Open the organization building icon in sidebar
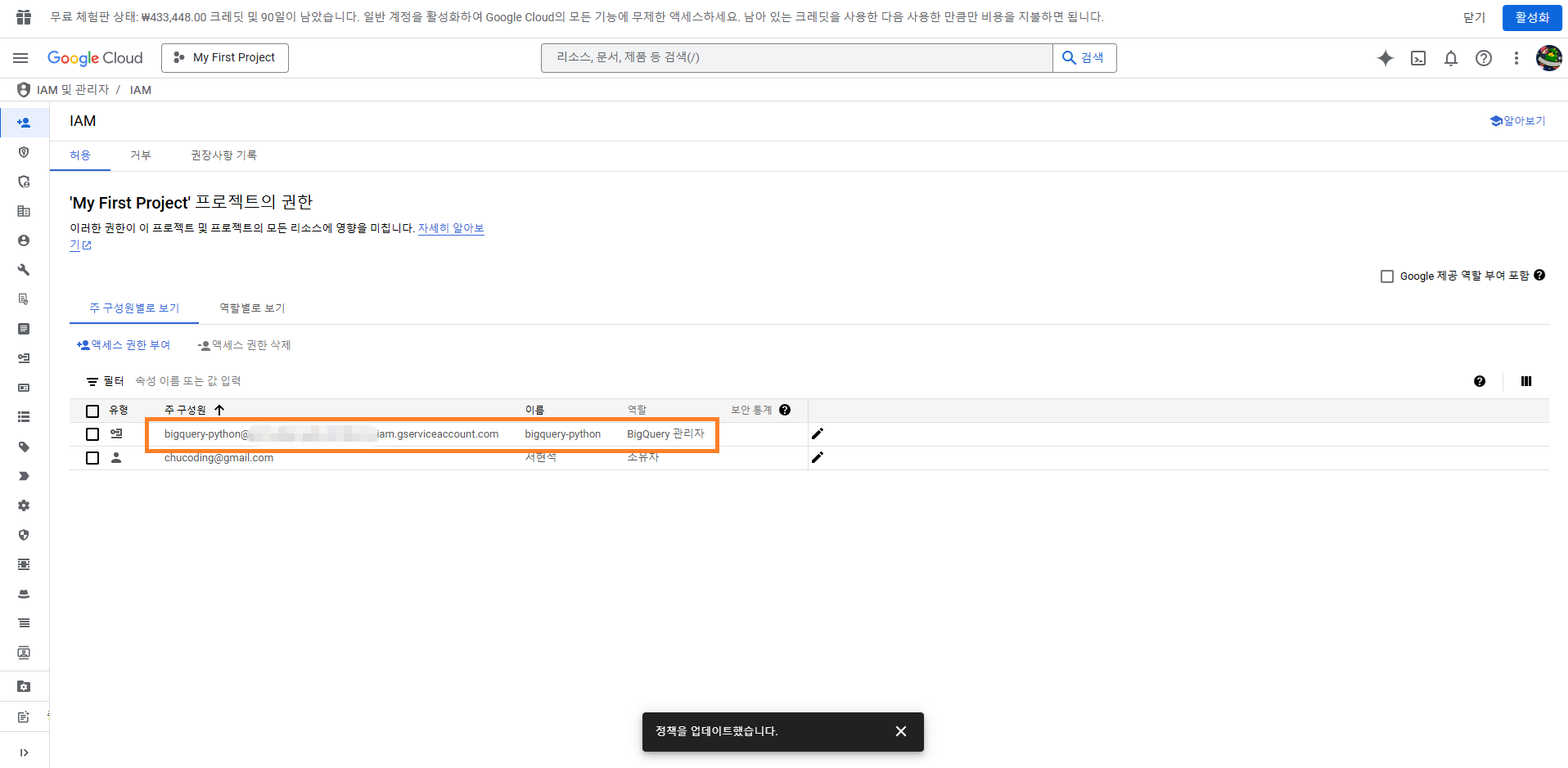1568x768 pixels. [x=24, y=211]
